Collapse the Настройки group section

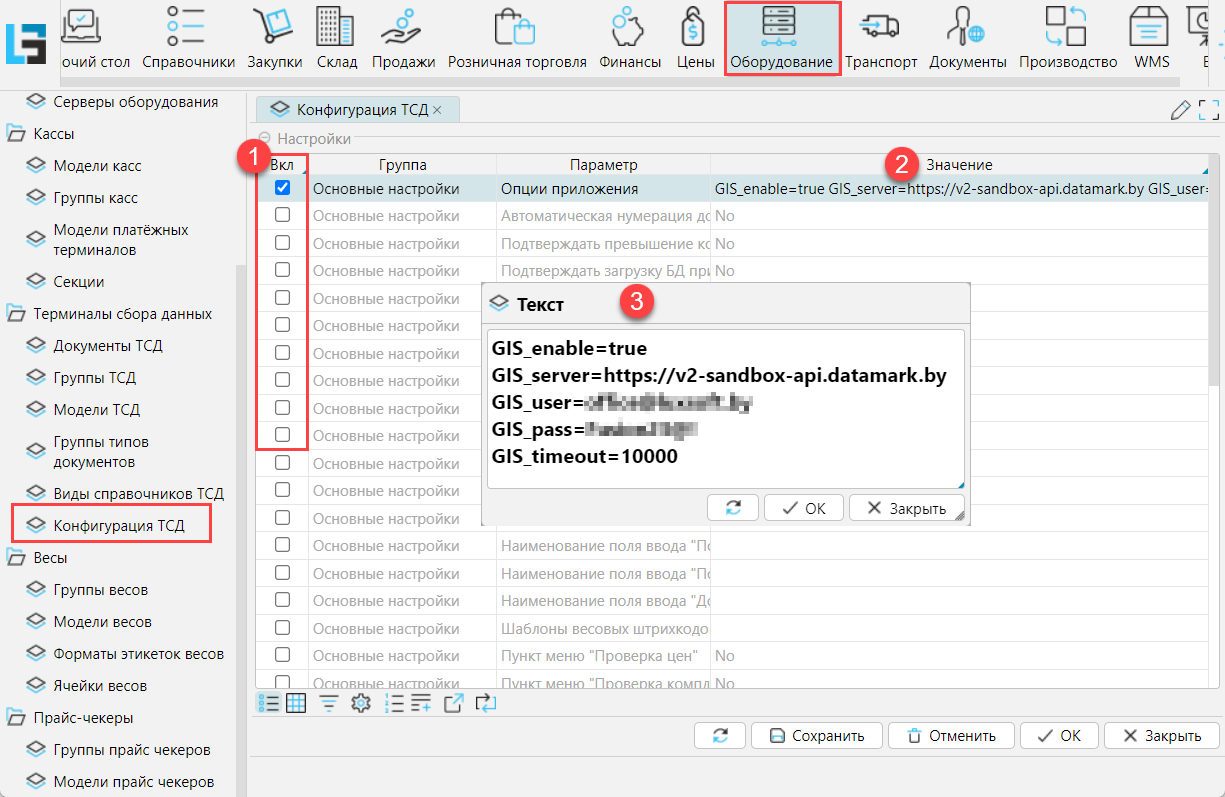point(264,139)
